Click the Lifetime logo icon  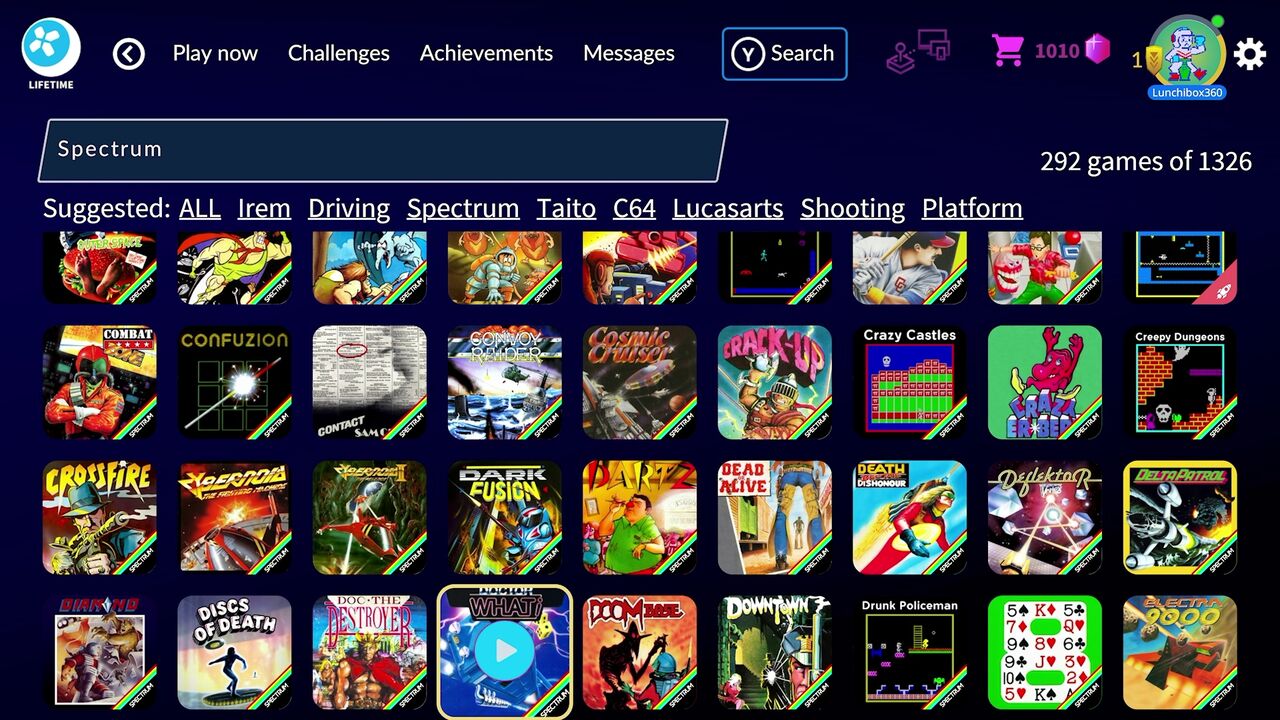[51, 54]
